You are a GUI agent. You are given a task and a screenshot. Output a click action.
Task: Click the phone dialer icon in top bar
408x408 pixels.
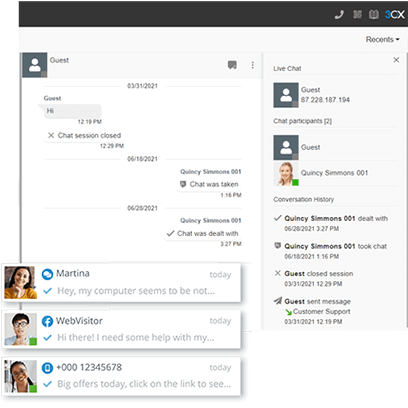coord(339,15)
